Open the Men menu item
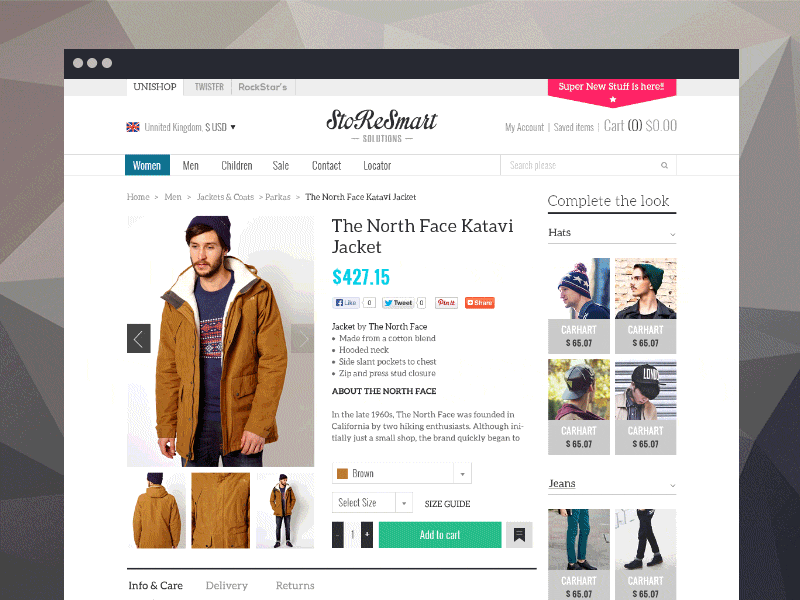800x600 pixels. tap(190, 165)
